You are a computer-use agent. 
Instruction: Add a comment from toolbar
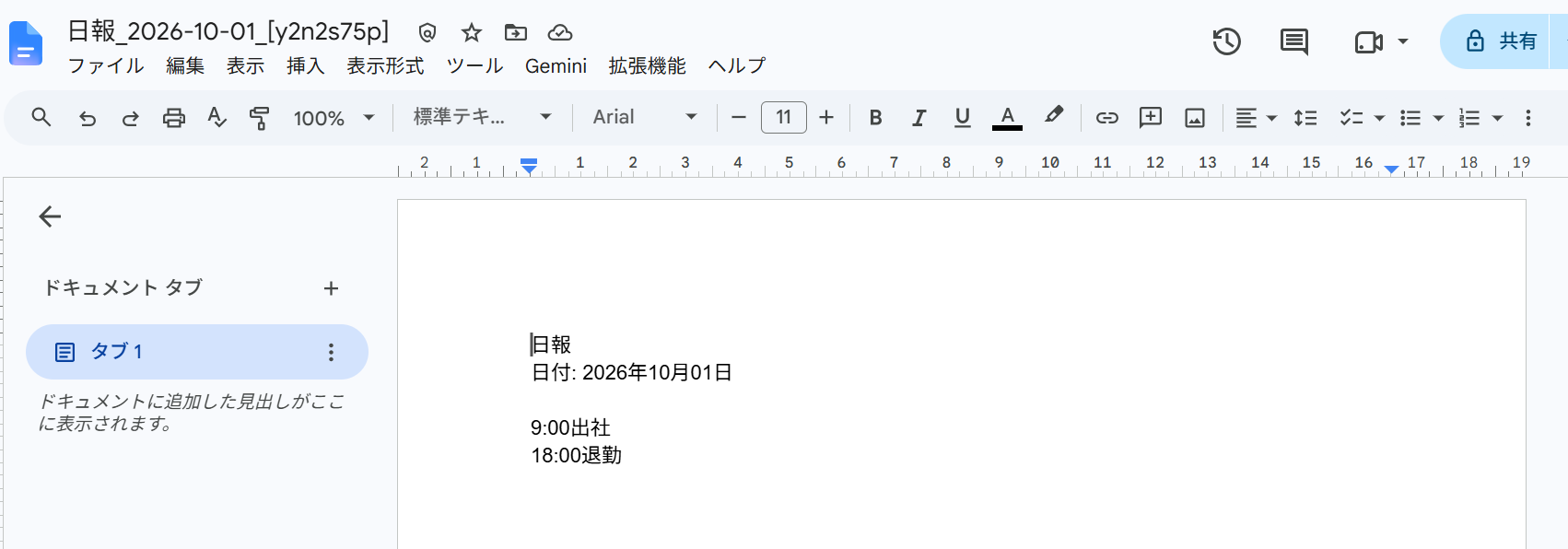1151,117
